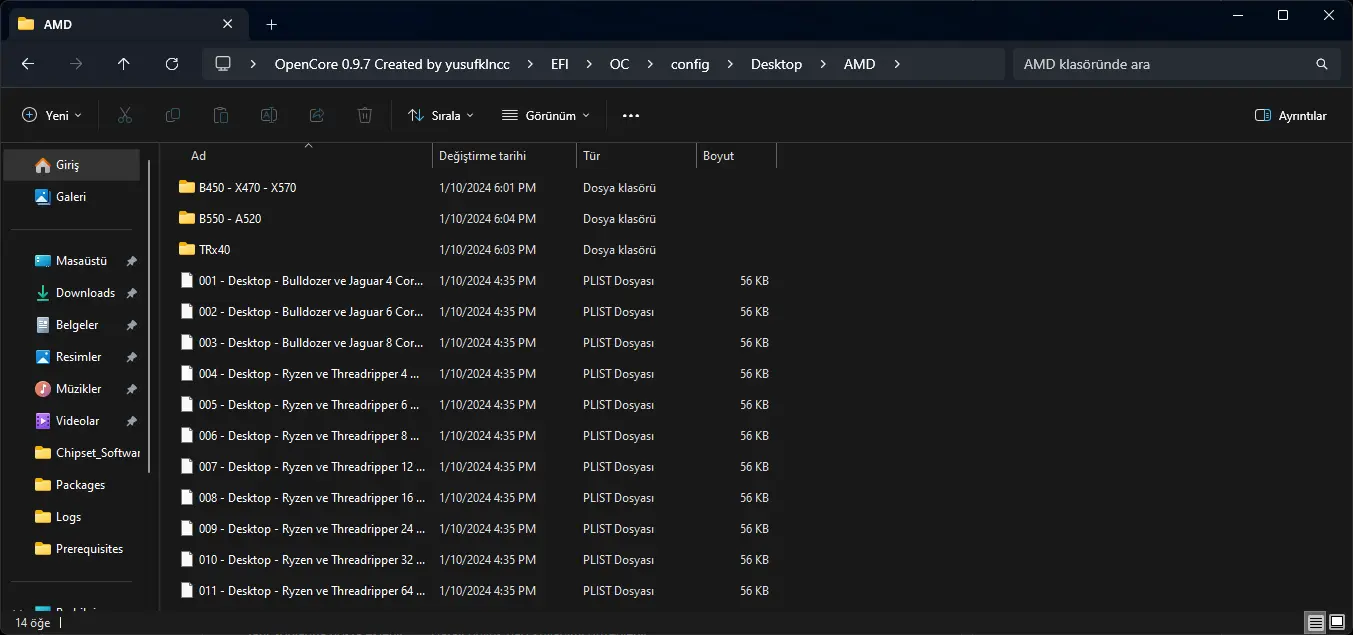
Task: Unpin Masaüstü using its pin icon
Action: (131, 261)
